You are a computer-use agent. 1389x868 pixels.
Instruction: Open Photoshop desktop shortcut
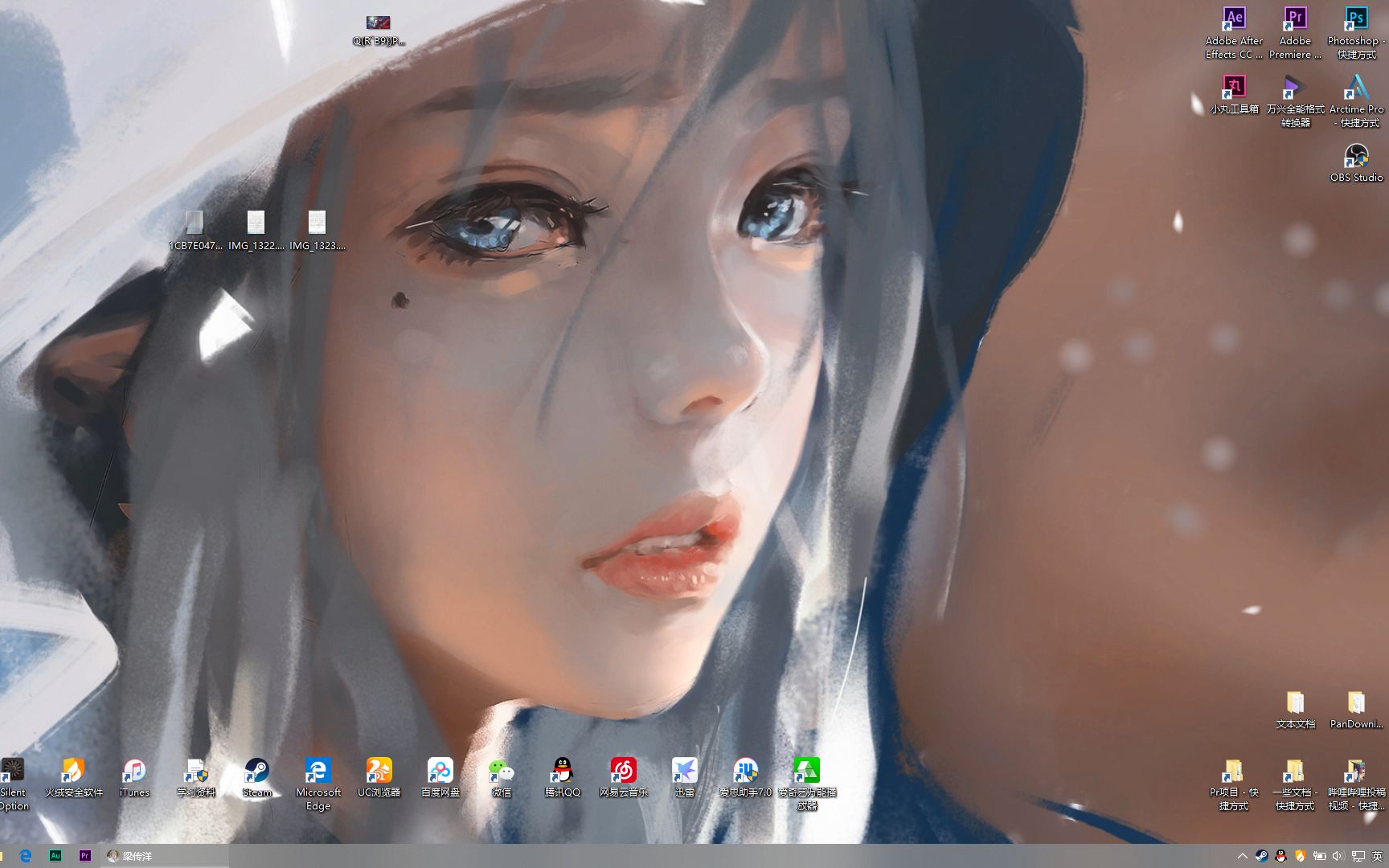(x=1356, y=32)
